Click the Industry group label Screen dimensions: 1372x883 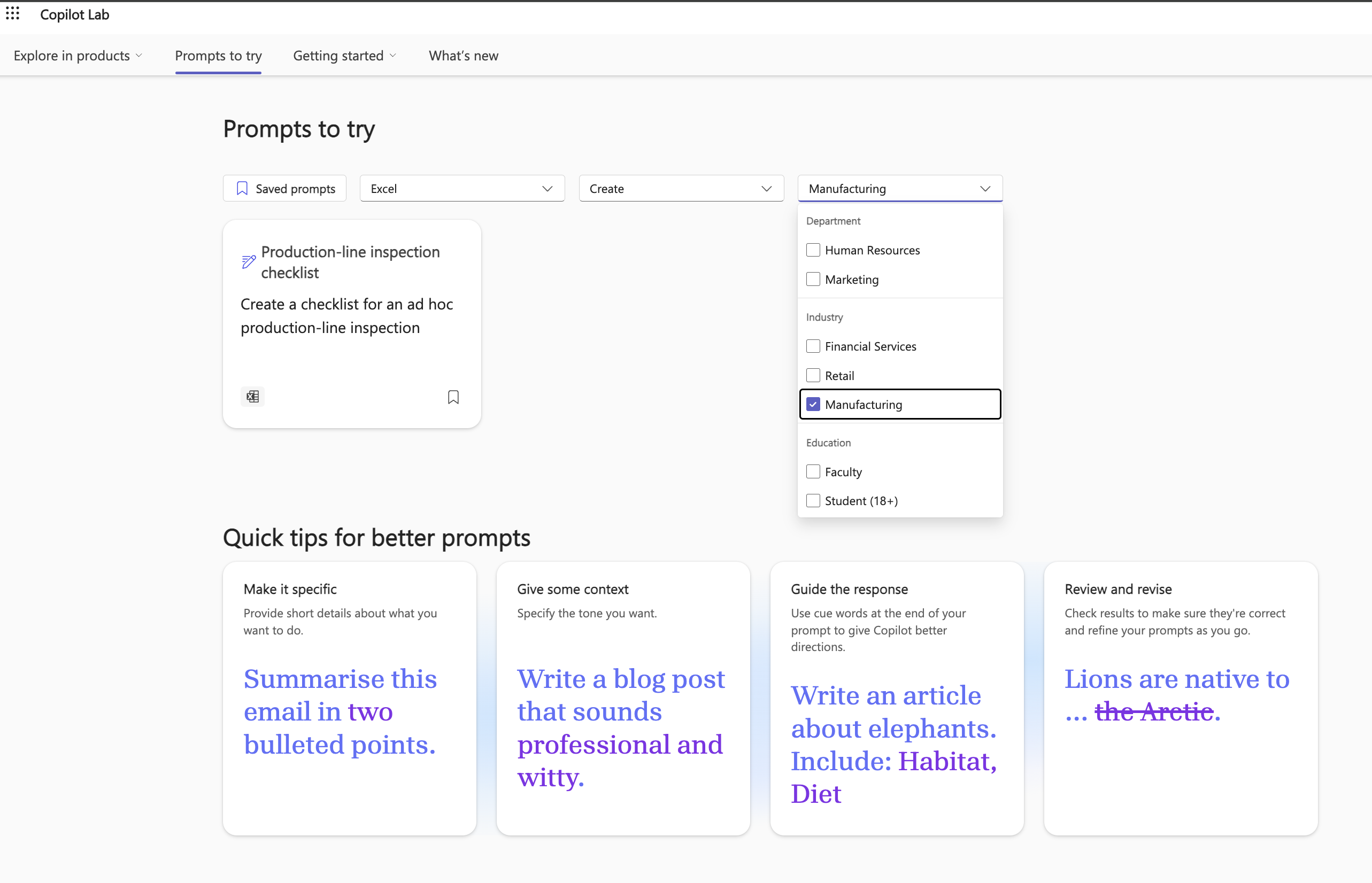[824, 317]
